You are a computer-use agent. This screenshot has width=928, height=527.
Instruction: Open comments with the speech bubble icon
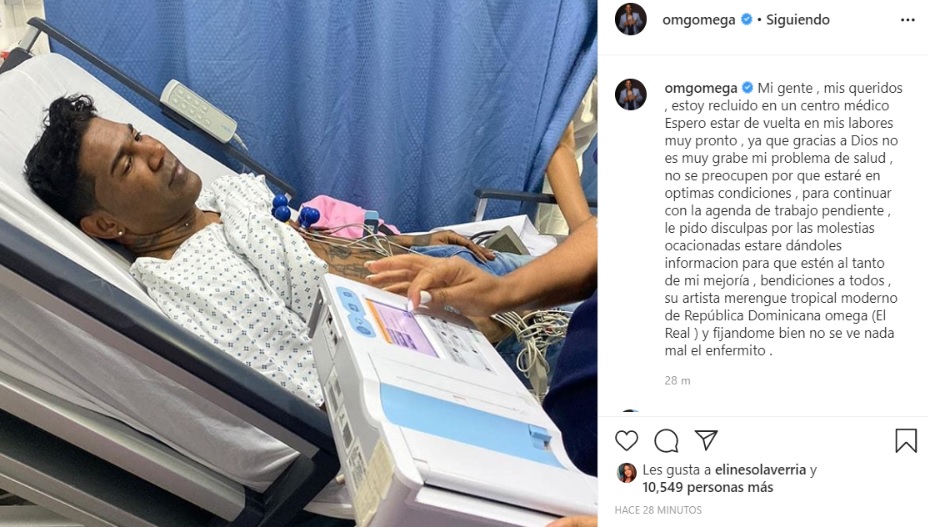click(x=666, y=441)
